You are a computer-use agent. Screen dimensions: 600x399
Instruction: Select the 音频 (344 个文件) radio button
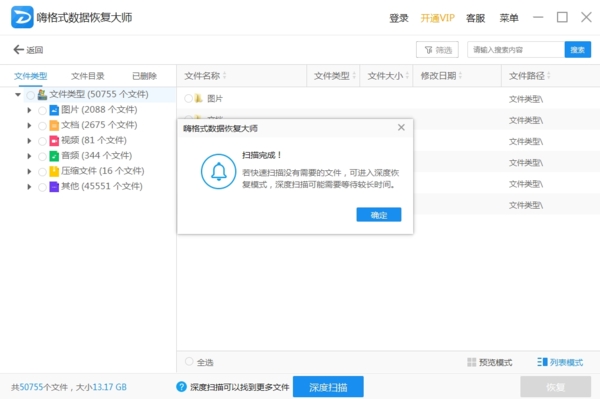[42, 156]
